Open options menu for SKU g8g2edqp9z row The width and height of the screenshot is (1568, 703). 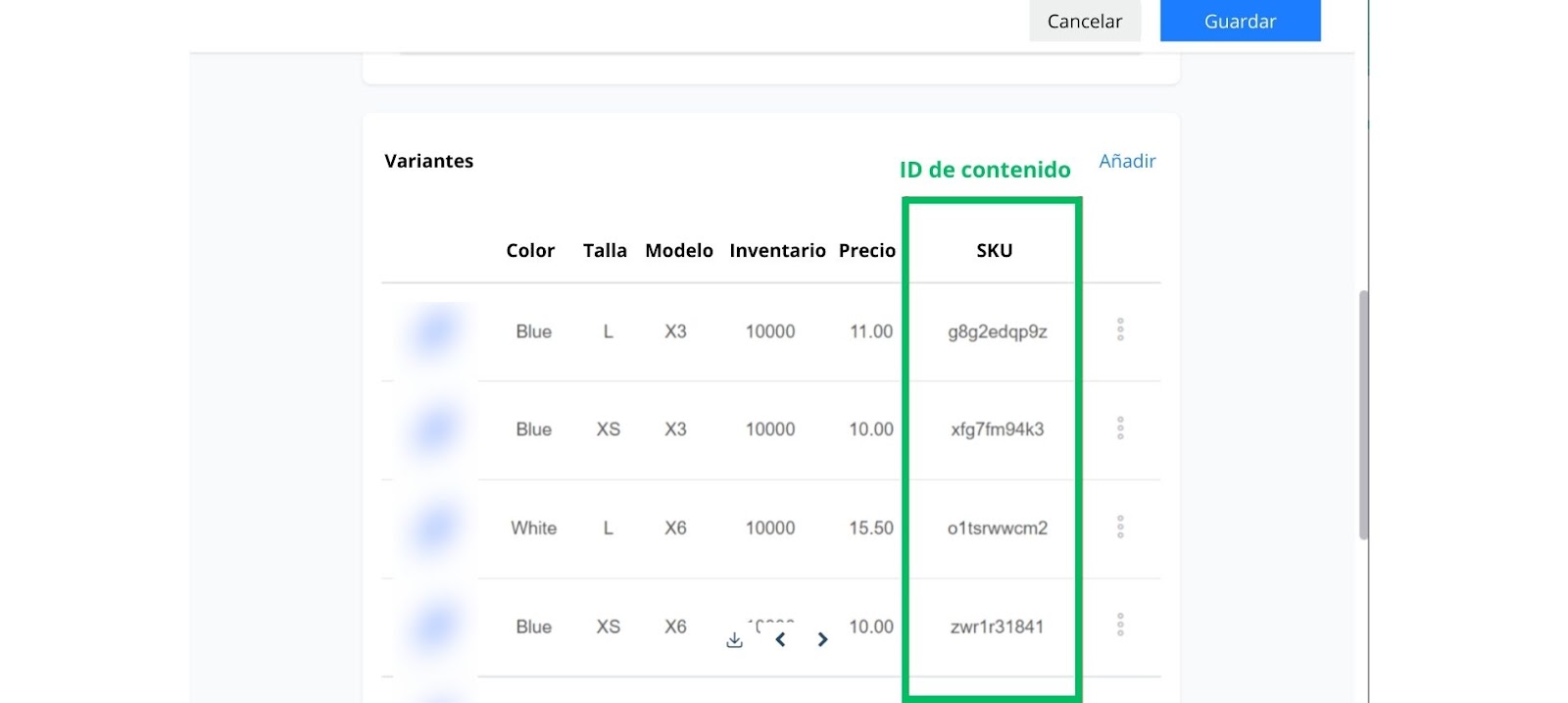pos(1120,330)
